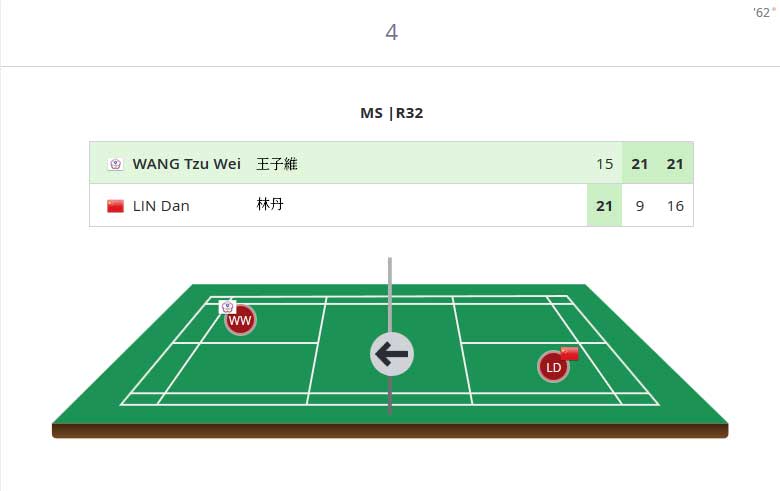The width and height of the screenshot is (780, 491).
Task: Click the China flag above LD marker
Action: (x=570, y=353)
